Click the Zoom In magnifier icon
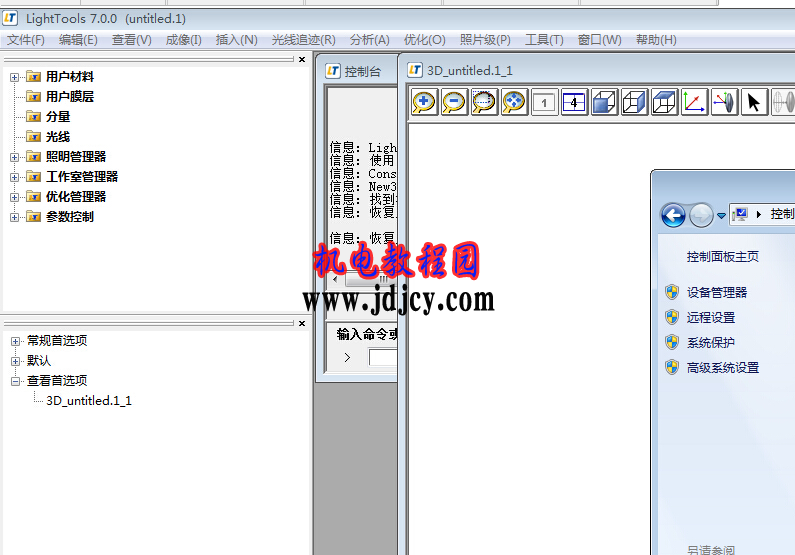This screenshot has height=555, width=795. 424,102
